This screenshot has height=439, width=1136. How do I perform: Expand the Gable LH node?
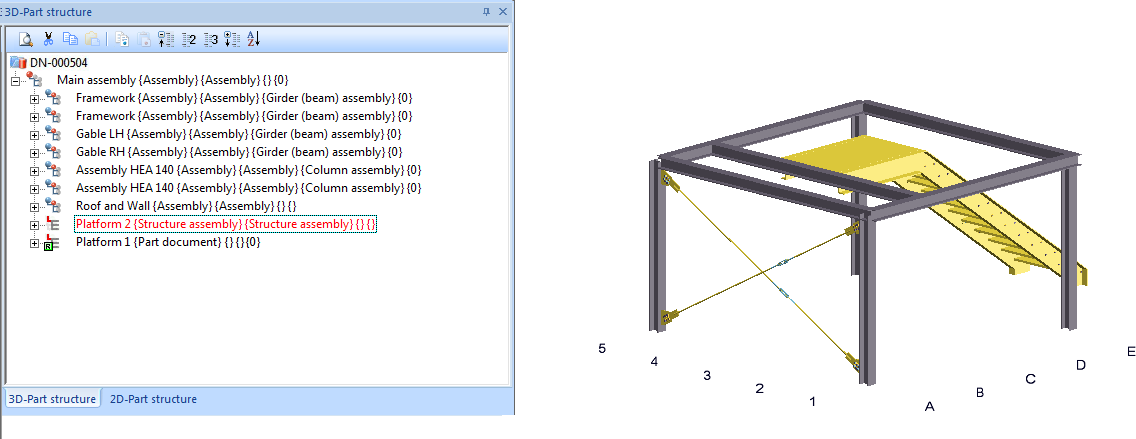point(34,135)
